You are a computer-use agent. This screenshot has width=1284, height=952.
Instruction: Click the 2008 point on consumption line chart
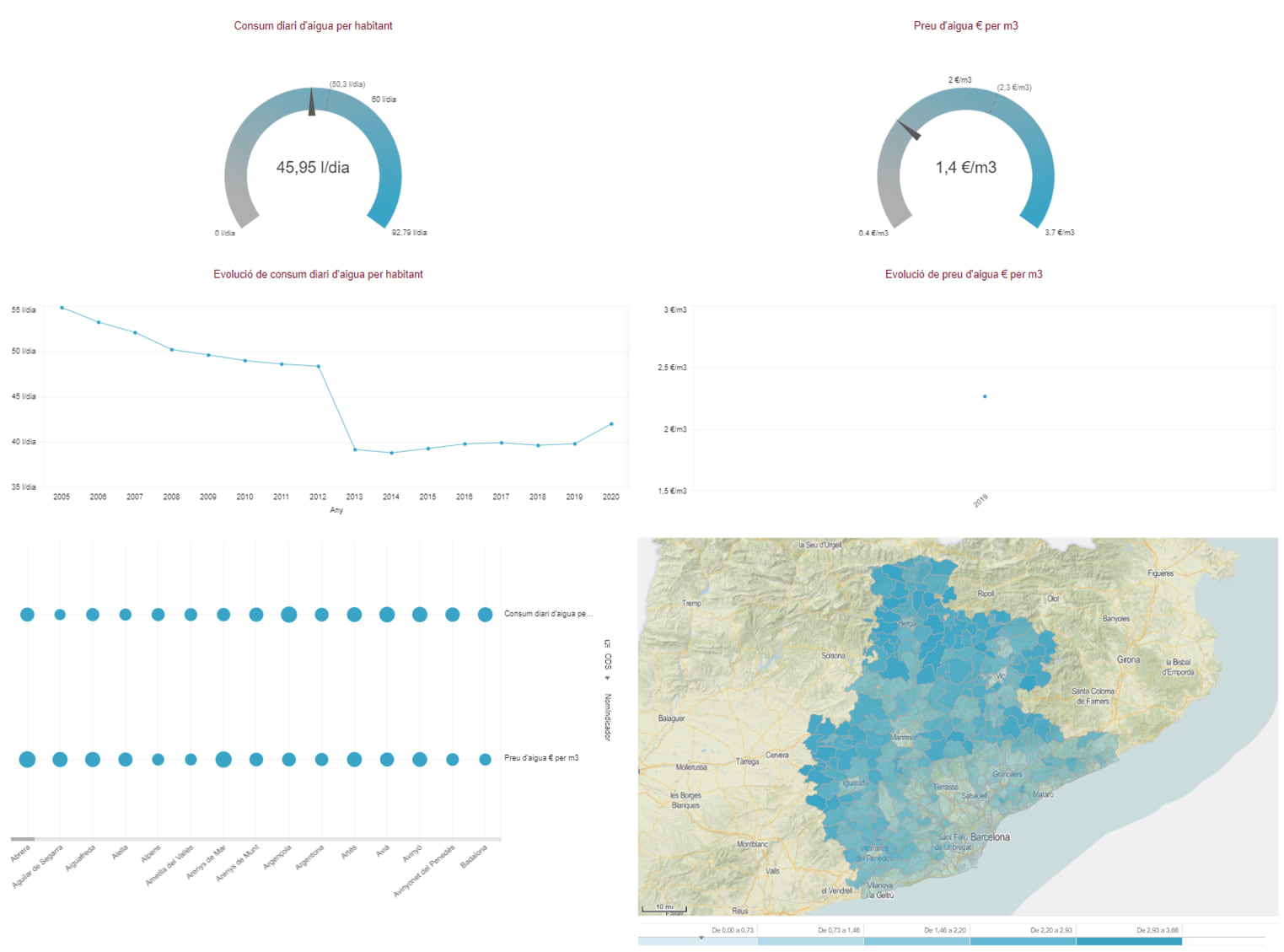(x=171, y=349)
